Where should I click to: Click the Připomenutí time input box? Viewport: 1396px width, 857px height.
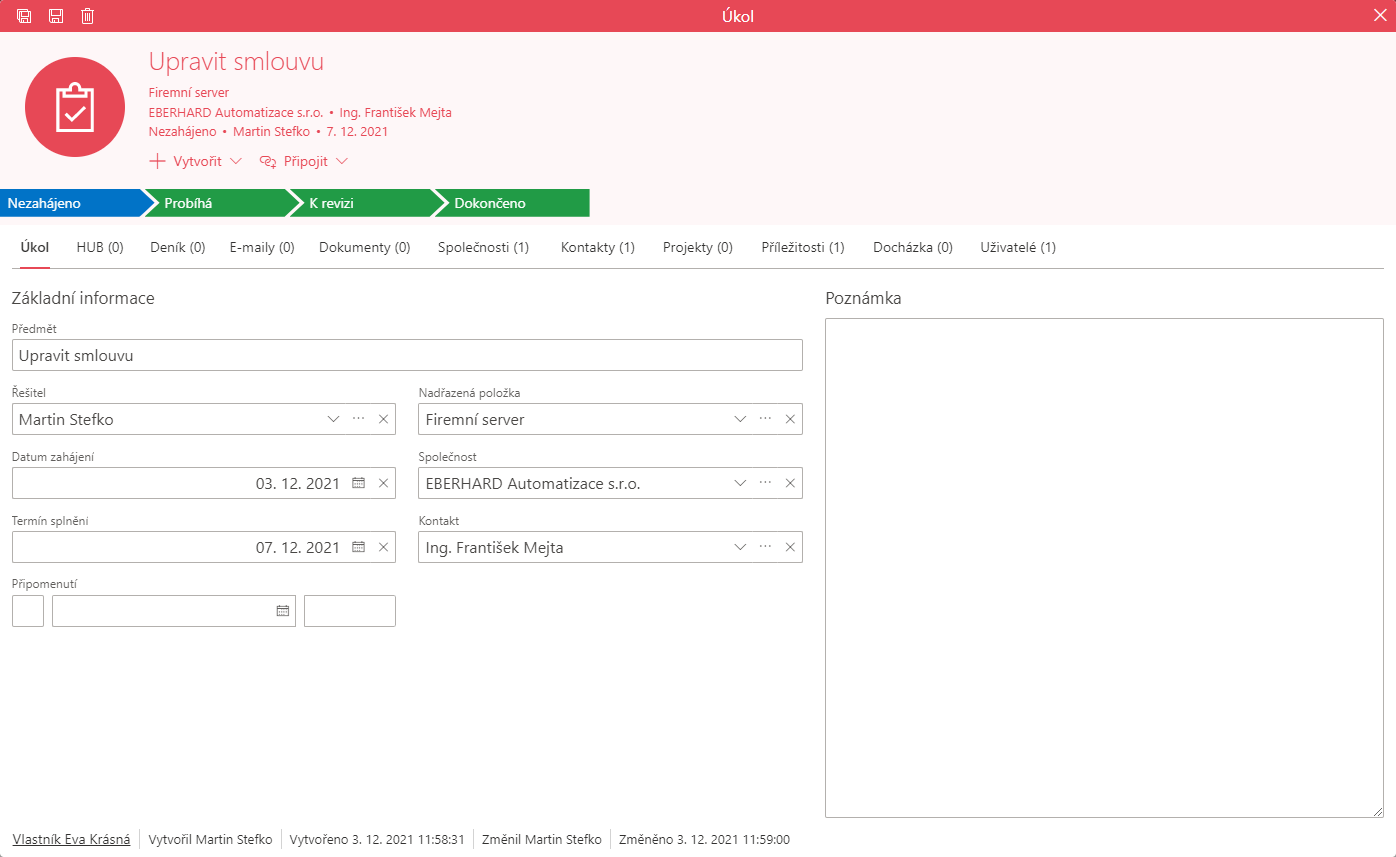click(350, 611)
